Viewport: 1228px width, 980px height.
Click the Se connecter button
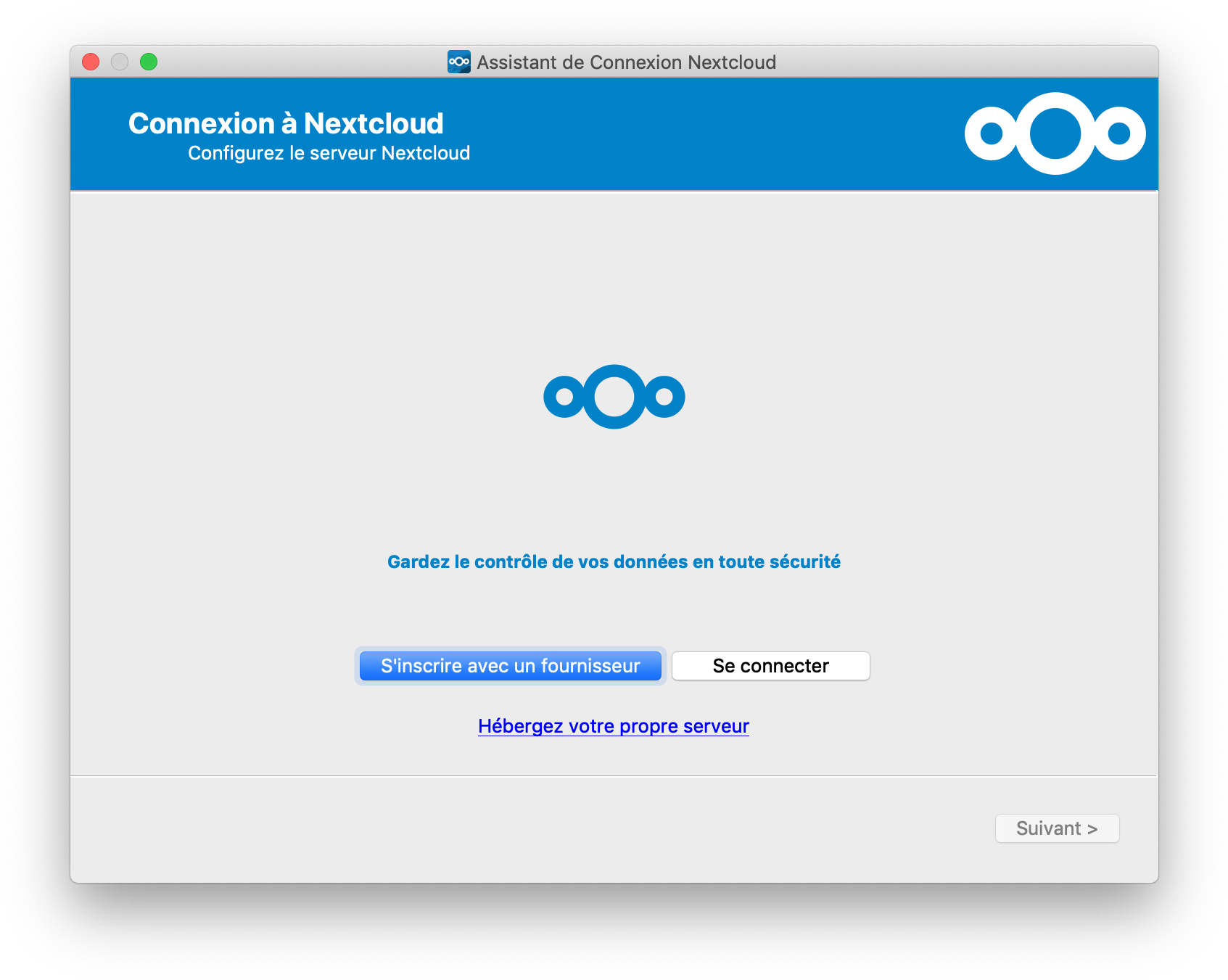point(770,666)
